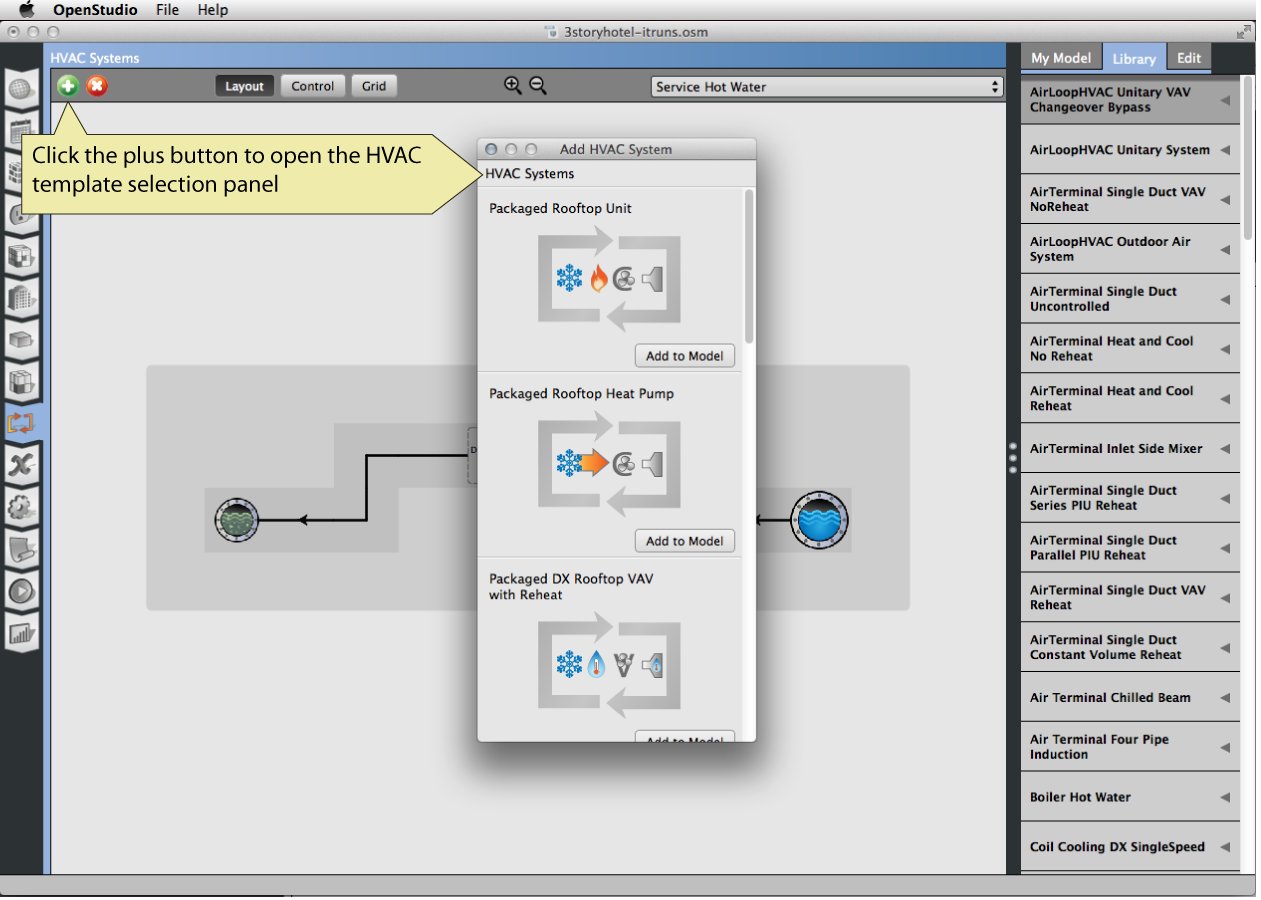Image resolution: width=1261 pixels, height=900 pixels.
Task: Click the Add HVAC System dialog scrollbar
Action: click(749, 268)
